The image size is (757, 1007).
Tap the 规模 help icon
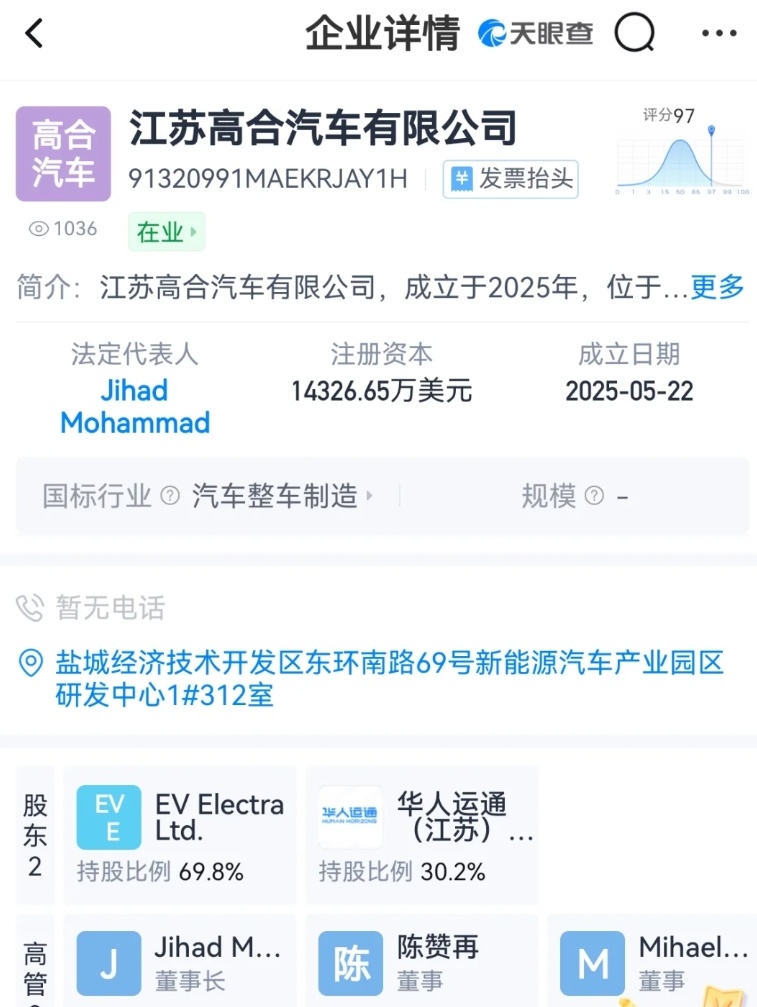coord(595,496)
